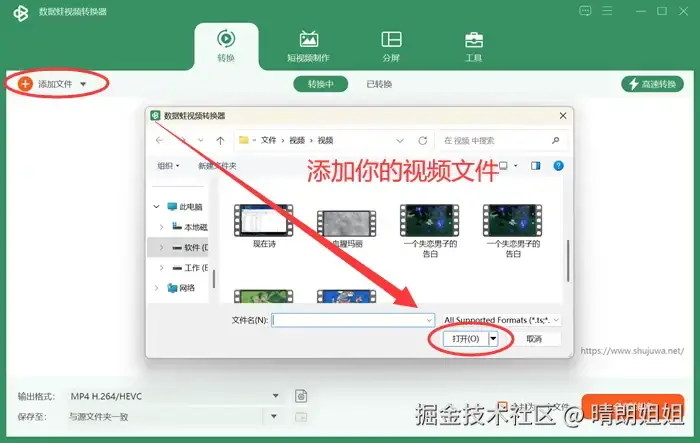Open the 分屏 split-screen tab
Screen dimensions: 700x443
tap(391, 46)
